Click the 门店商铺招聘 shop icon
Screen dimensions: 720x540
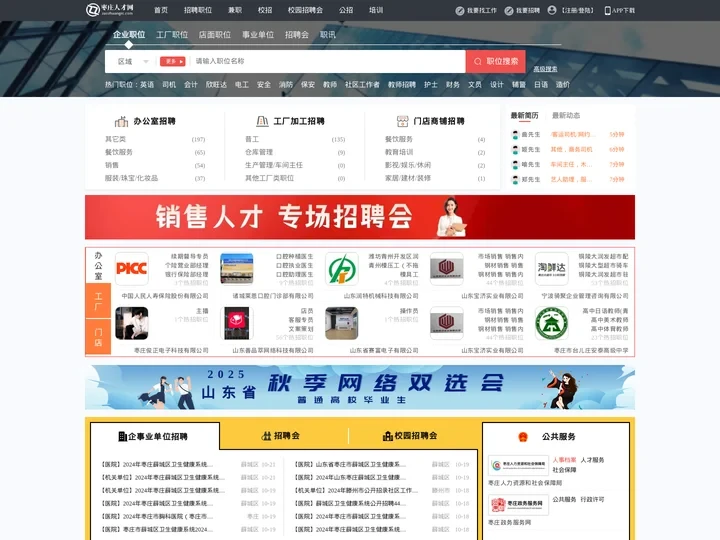(402, 121)
